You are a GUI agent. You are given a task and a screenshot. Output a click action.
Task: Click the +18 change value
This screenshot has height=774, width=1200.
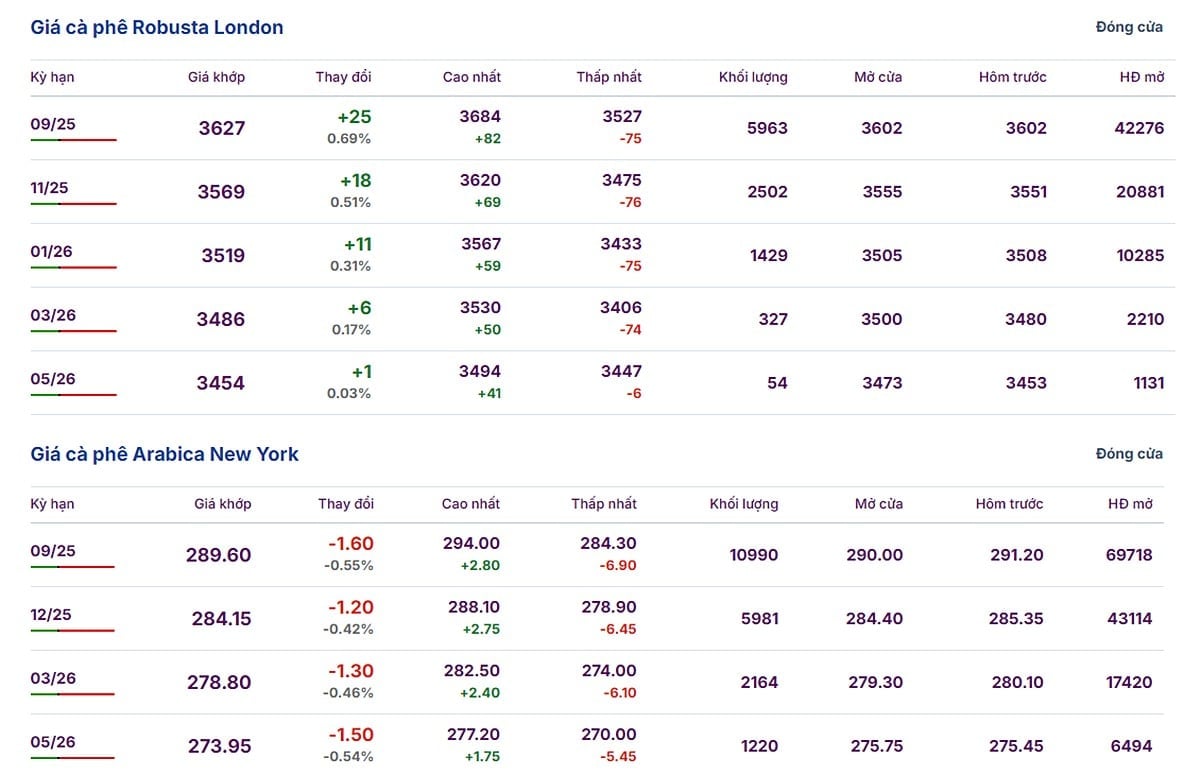354,181
